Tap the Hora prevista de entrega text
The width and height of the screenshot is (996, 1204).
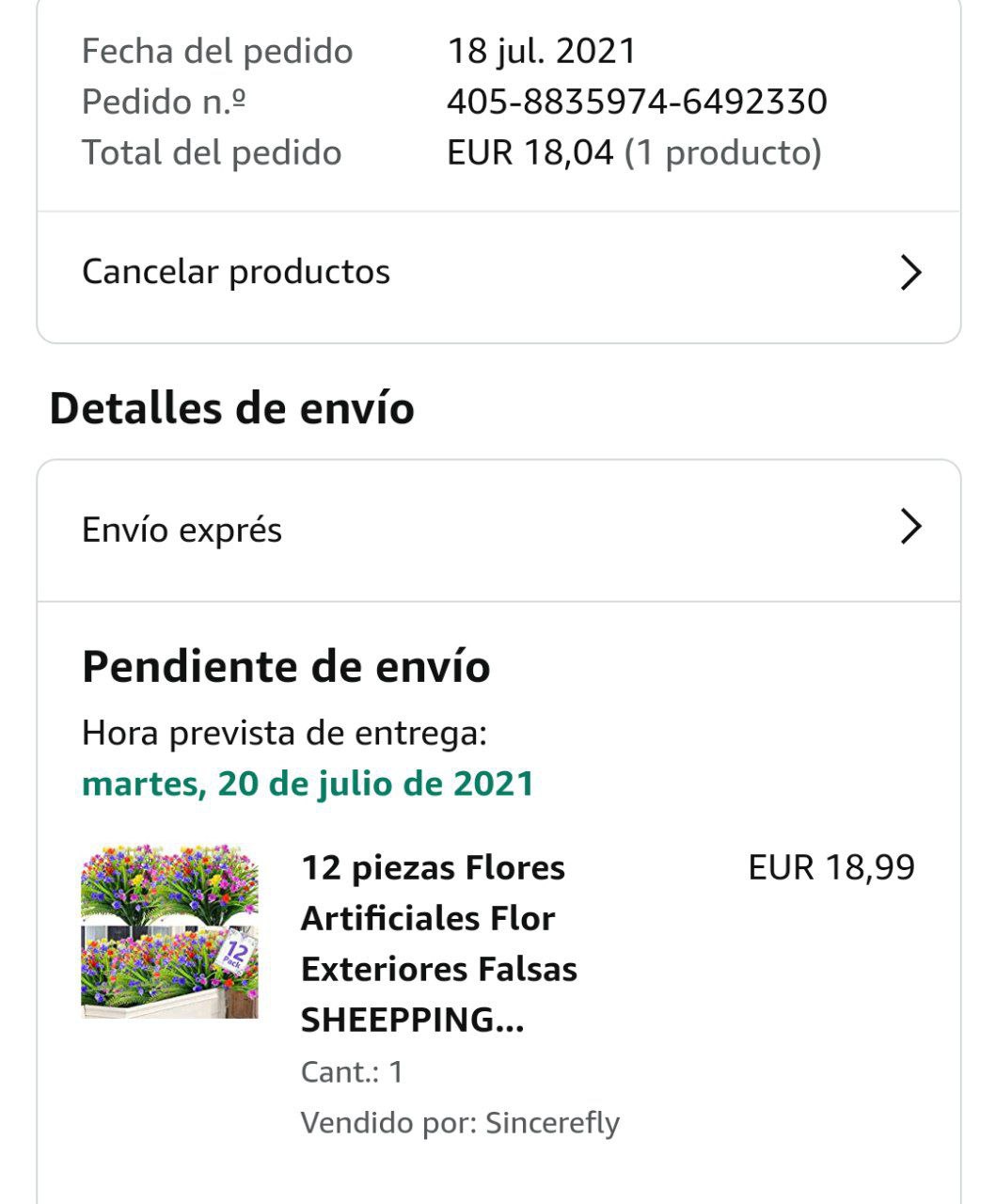[284, 733]
